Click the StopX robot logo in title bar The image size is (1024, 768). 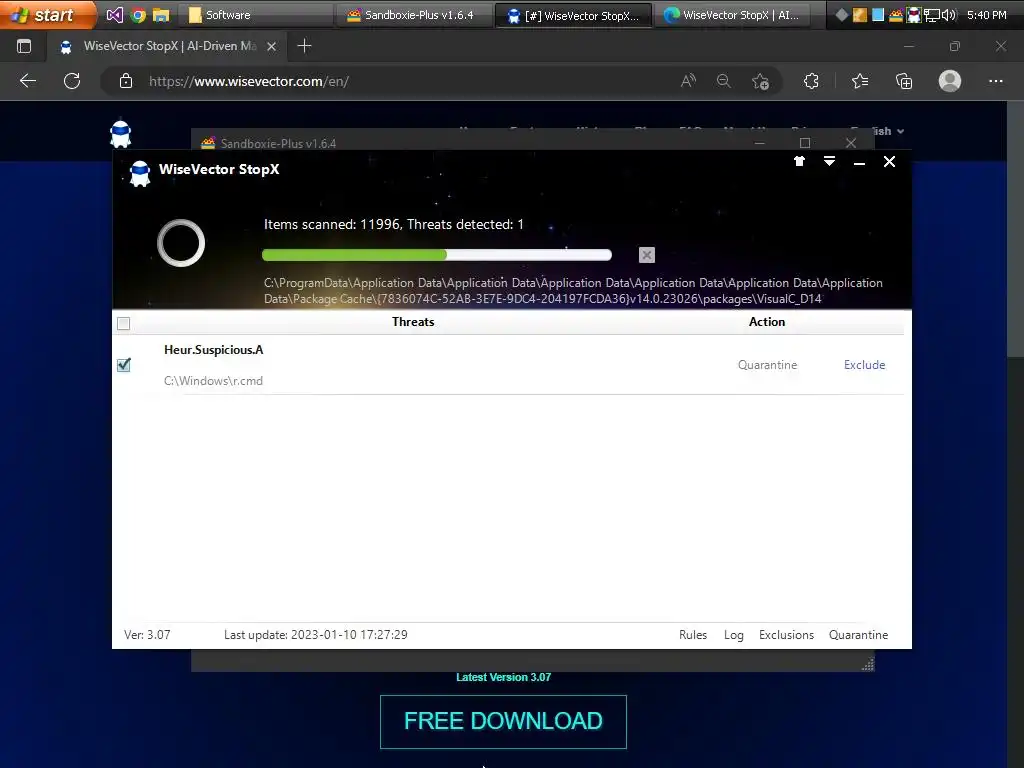click(x=140, y=173)
